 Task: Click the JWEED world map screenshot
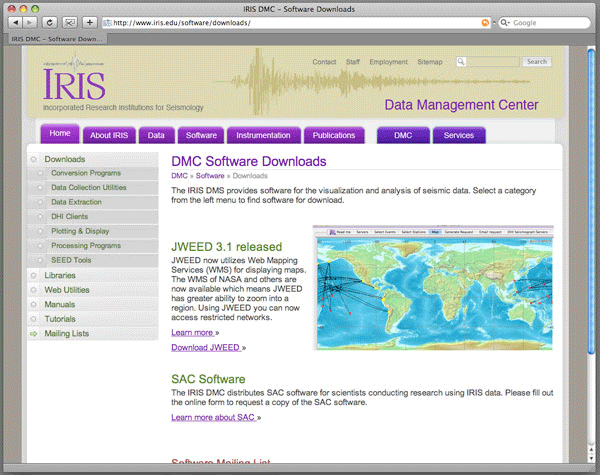[433, 288]
